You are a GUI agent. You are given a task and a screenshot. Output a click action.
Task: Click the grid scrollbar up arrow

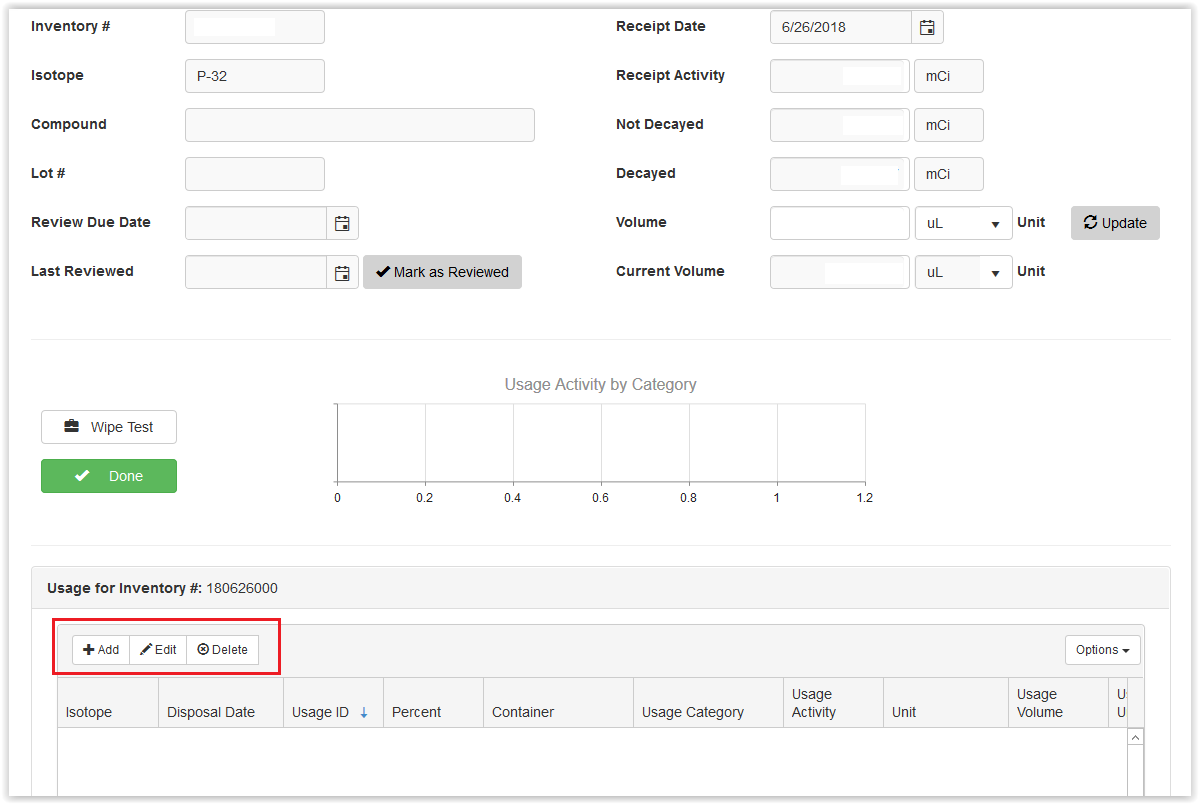coord(1135,737)
